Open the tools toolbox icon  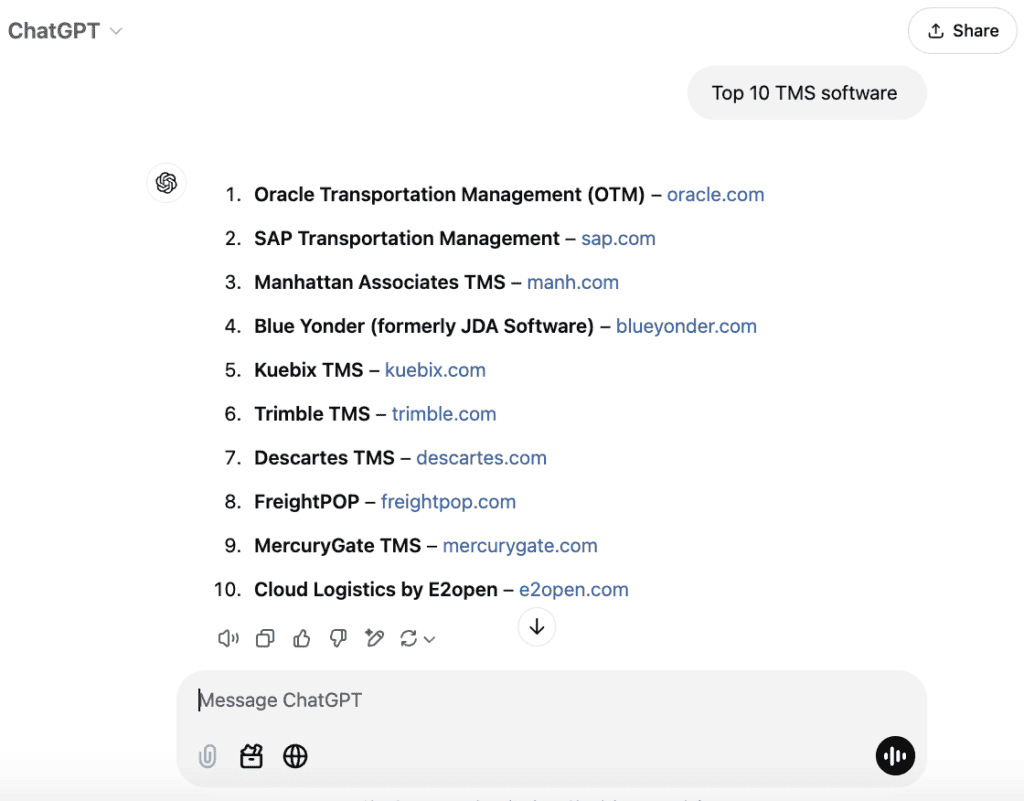251,756
